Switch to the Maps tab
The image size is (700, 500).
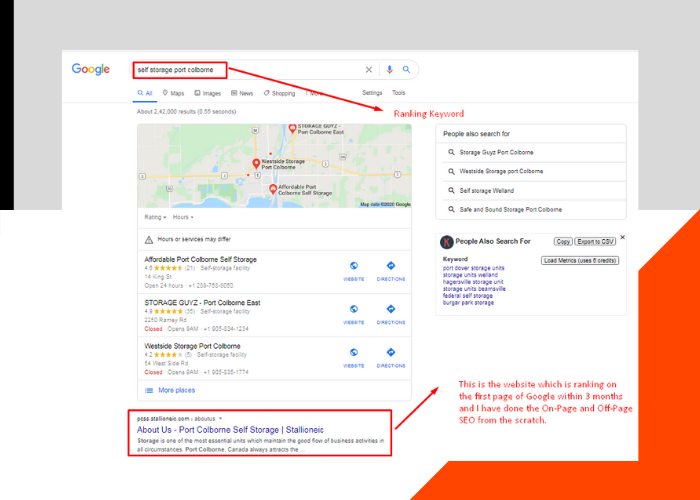tap(173, 93)
